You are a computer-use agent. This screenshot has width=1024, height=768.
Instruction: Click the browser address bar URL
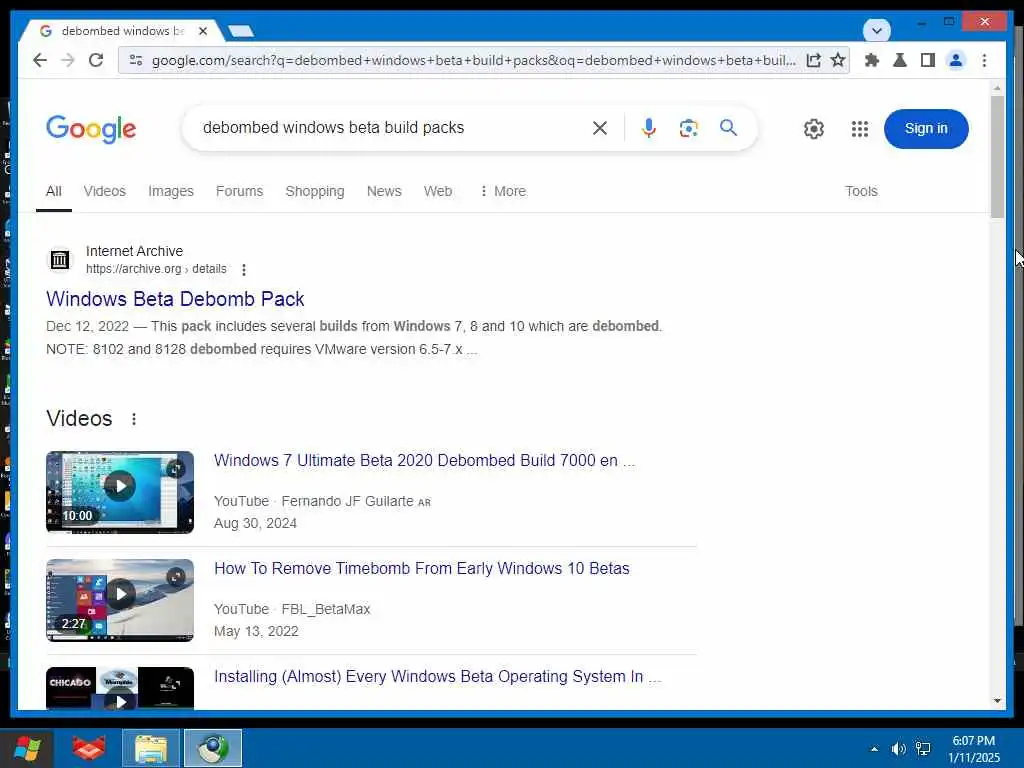click(x=473, y=61)
